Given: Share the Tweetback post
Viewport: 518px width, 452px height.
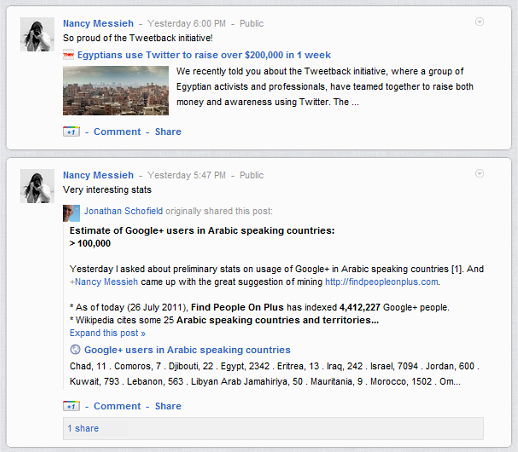Looking at the screenshot, I should (x=168, y=132).
